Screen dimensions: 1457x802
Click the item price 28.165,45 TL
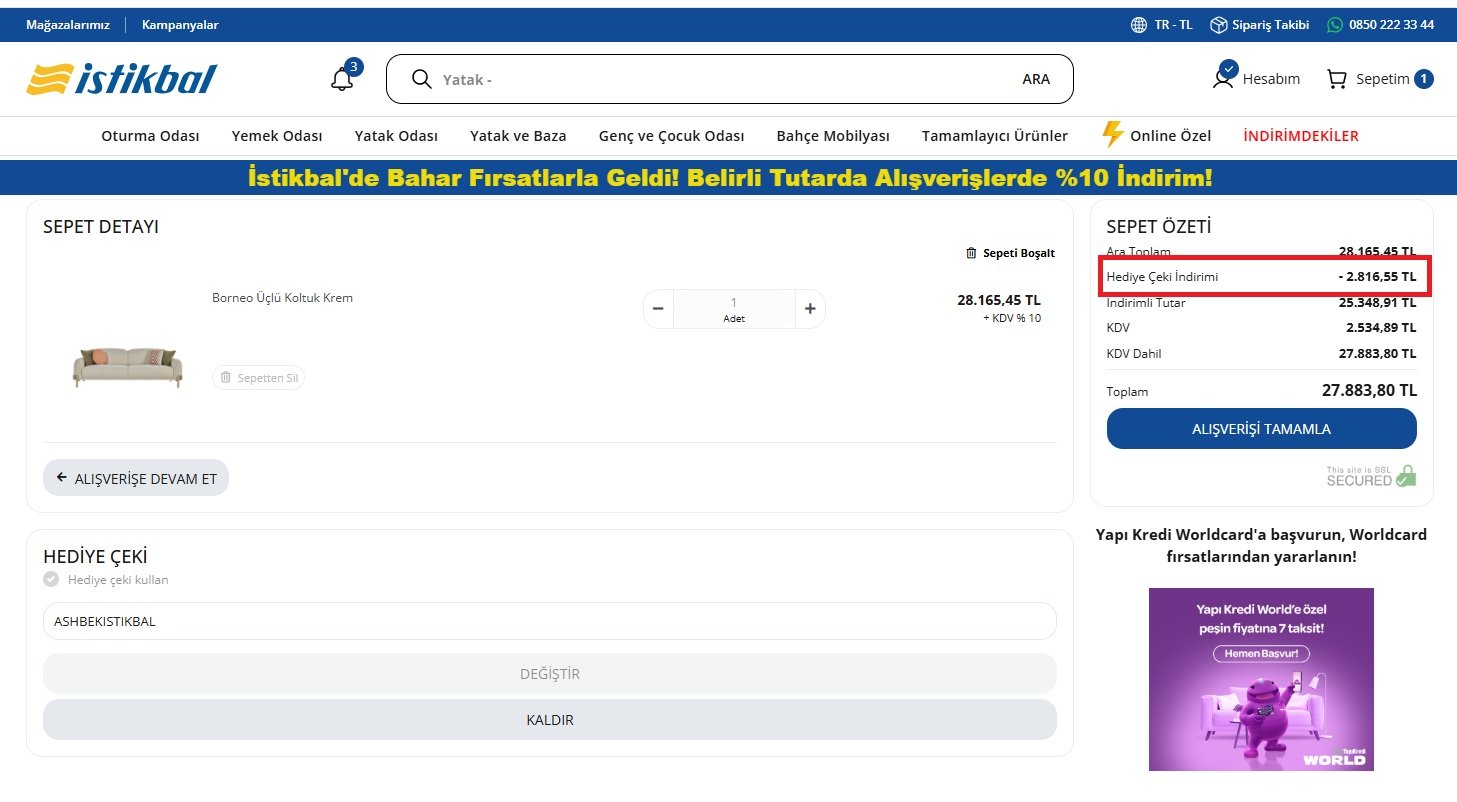pyautogui.click(x=999, y=300)
